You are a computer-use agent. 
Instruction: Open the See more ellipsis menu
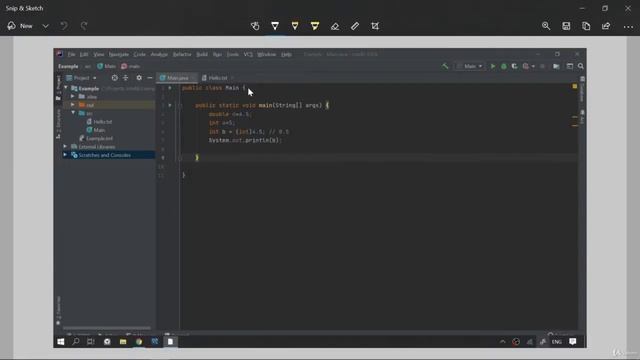click(628, 27)
